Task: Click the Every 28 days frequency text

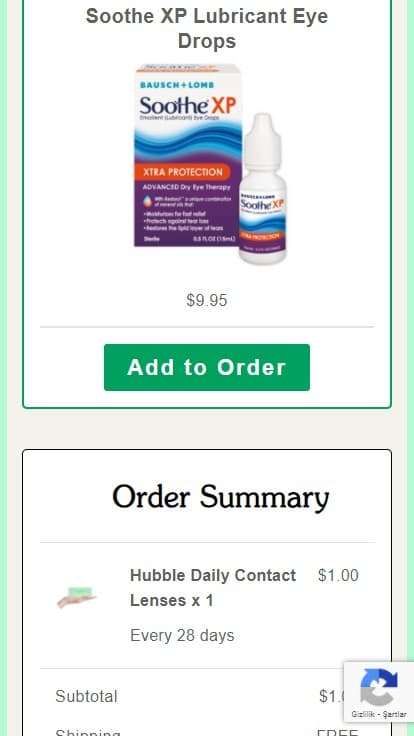Action: coord(182,636)
